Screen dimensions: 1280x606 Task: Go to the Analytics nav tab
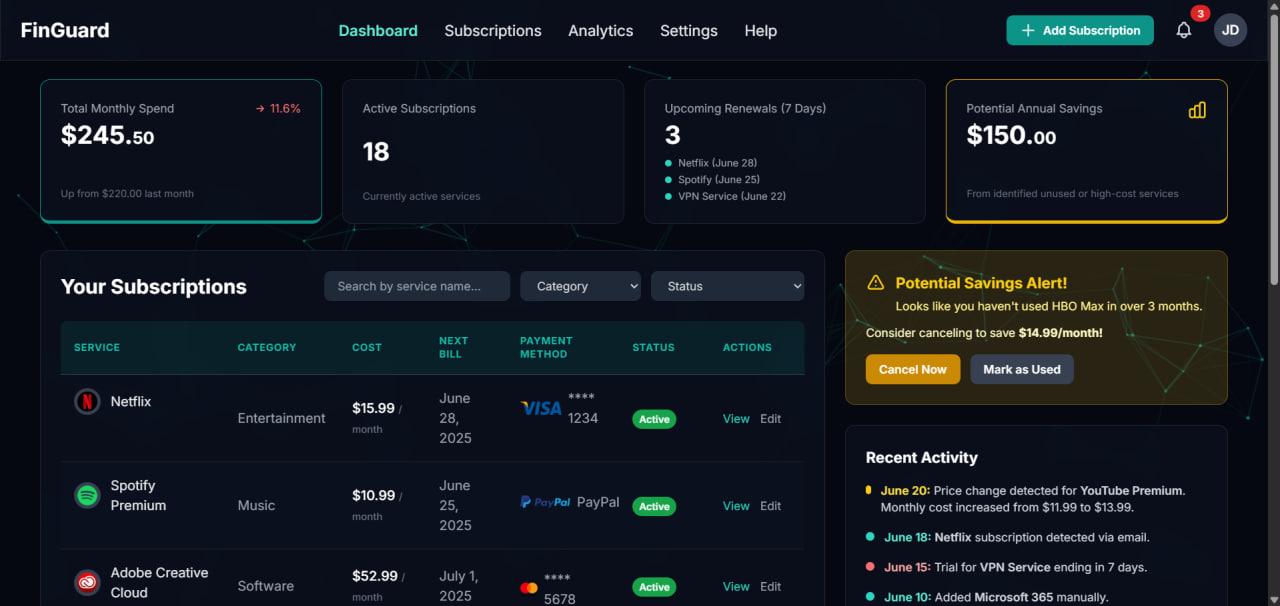tap(600, 31)
